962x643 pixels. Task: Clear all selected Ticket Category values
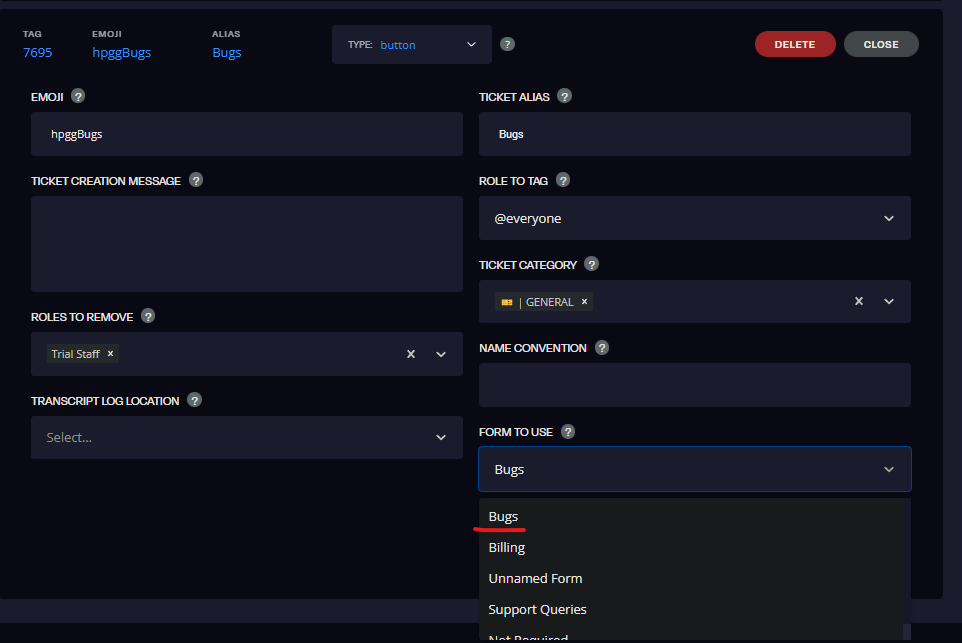(859, 301)
